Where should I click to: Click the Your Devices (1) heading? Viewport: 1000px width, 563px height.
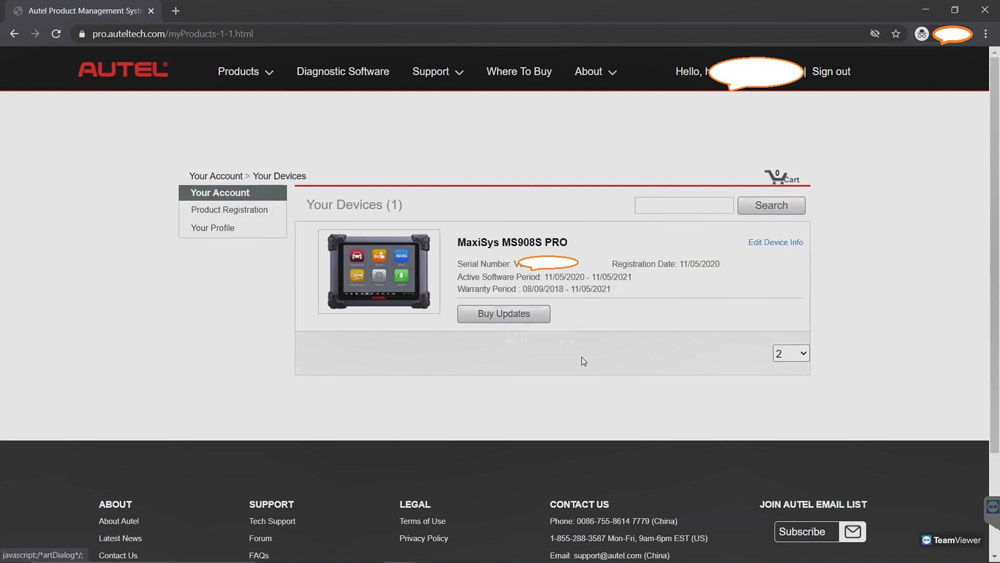coord(354,205)
